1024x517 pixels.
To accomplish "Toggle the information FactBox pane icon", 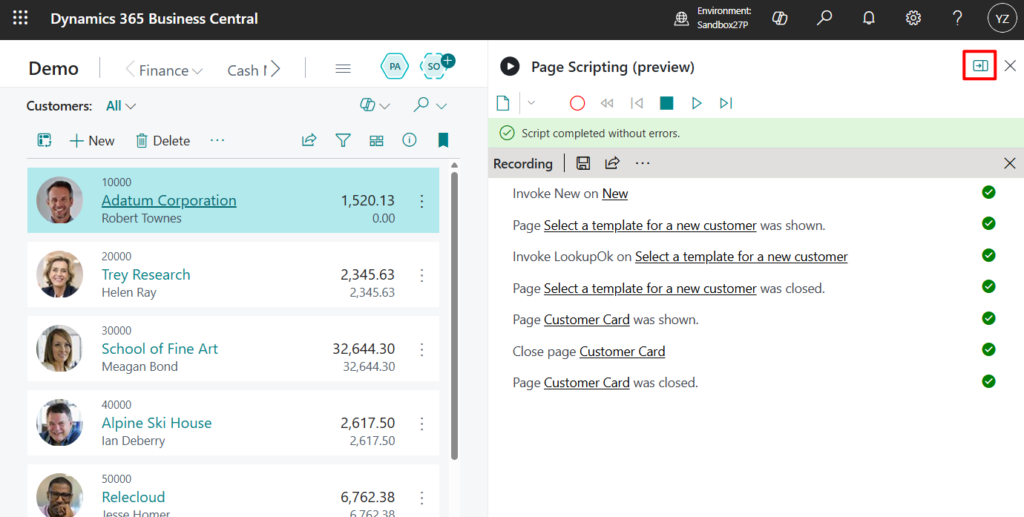I will (x=409, y=141).
